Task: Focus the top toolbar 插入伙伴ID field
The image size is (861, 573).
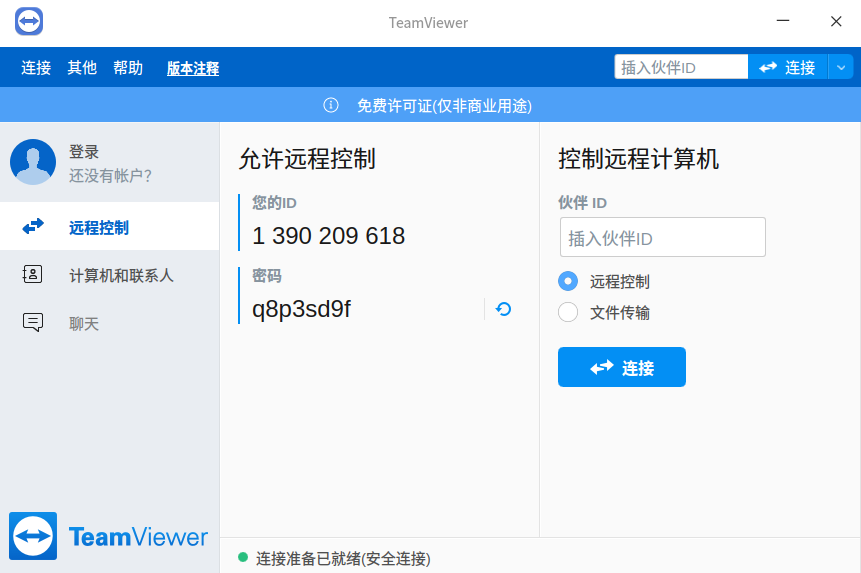Action: (x=681, y=67)
